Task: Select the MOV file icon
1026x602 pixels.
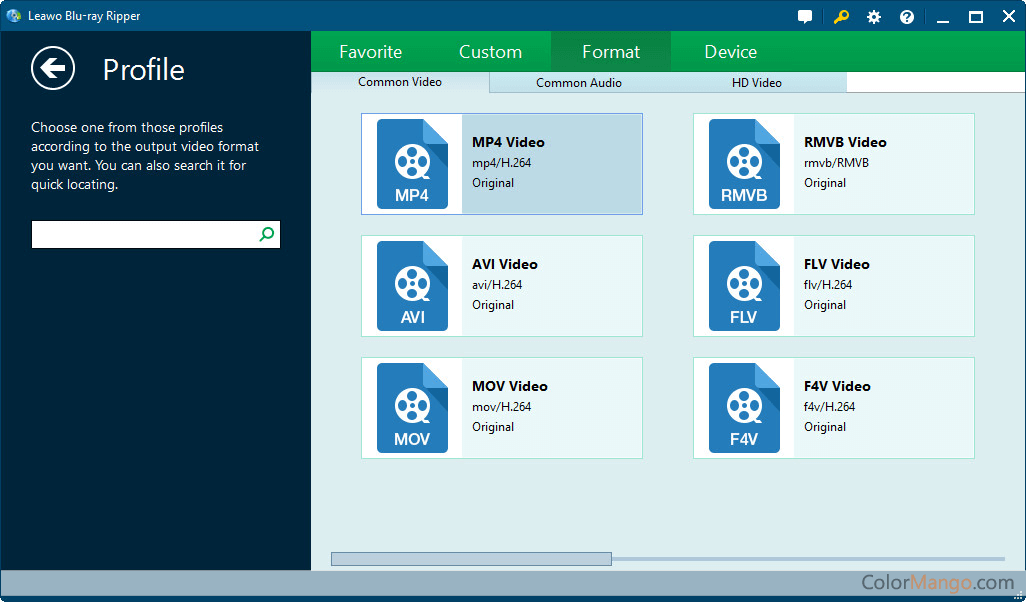Action: (412, 408)
